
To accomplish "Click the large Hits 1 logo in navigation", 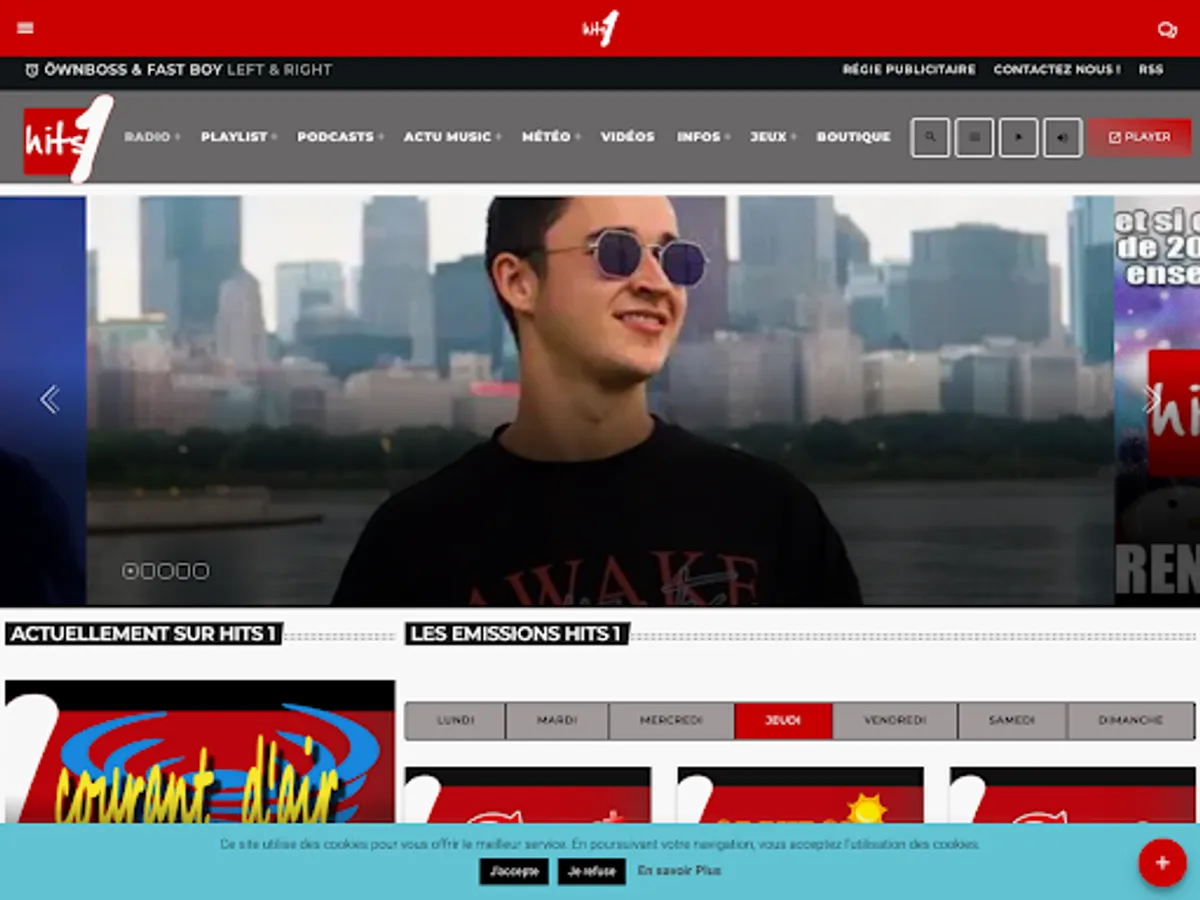I will (68, 138).
